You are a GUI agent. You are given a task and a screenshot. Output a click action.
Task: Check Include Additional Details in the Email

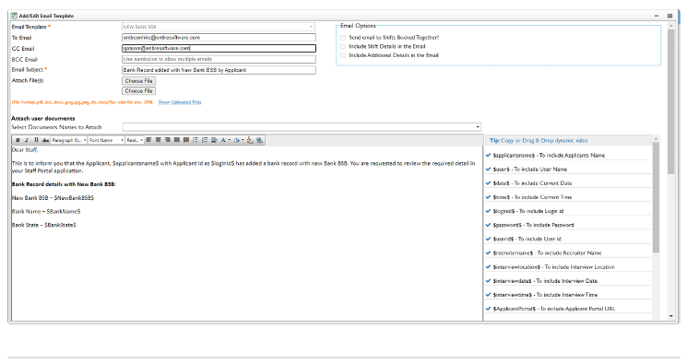pyautogui.click(x=343, y=55)
